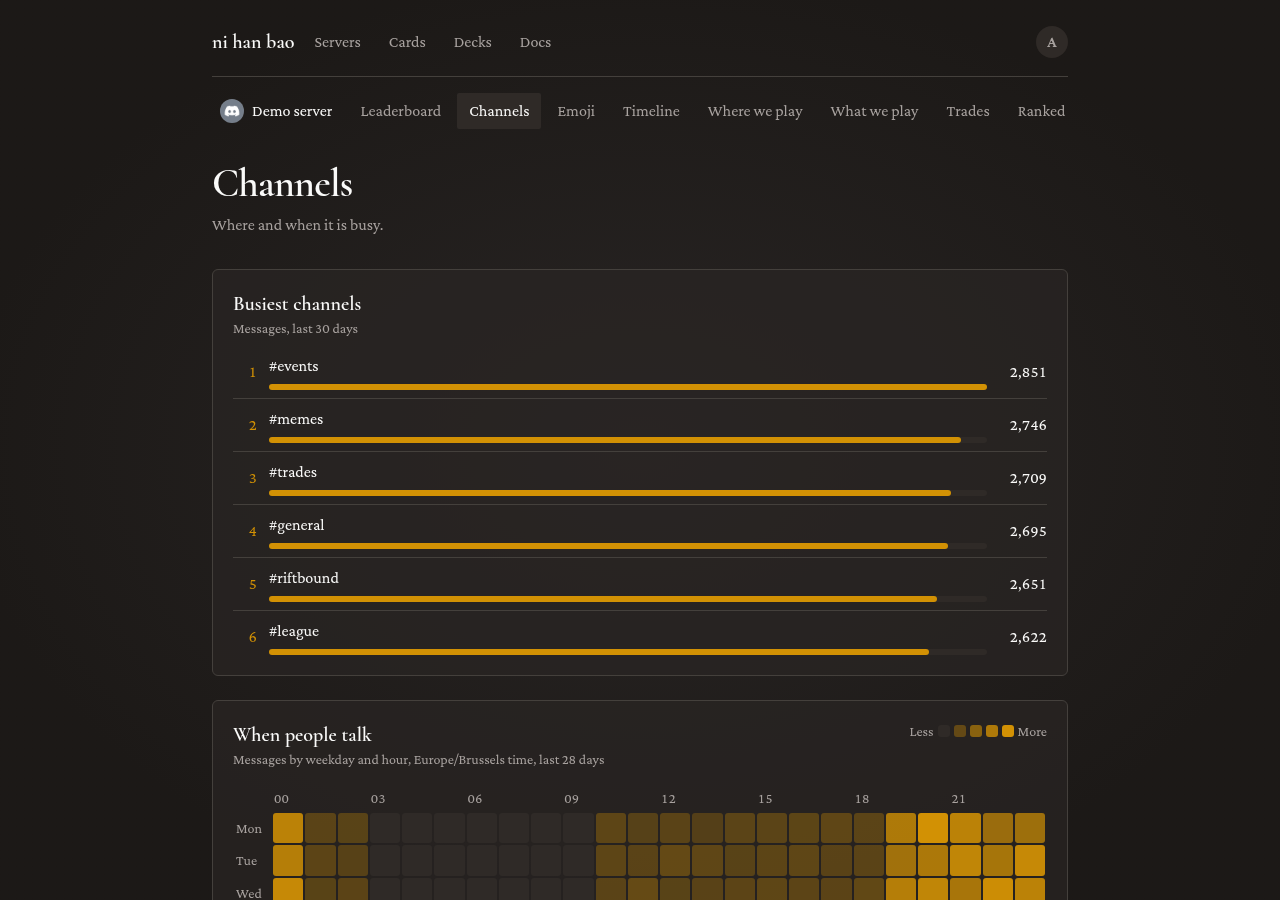Viewport: 1280px width, 900px height.
Task: Click the 2,851 message count
Action: coord(1028,372)
